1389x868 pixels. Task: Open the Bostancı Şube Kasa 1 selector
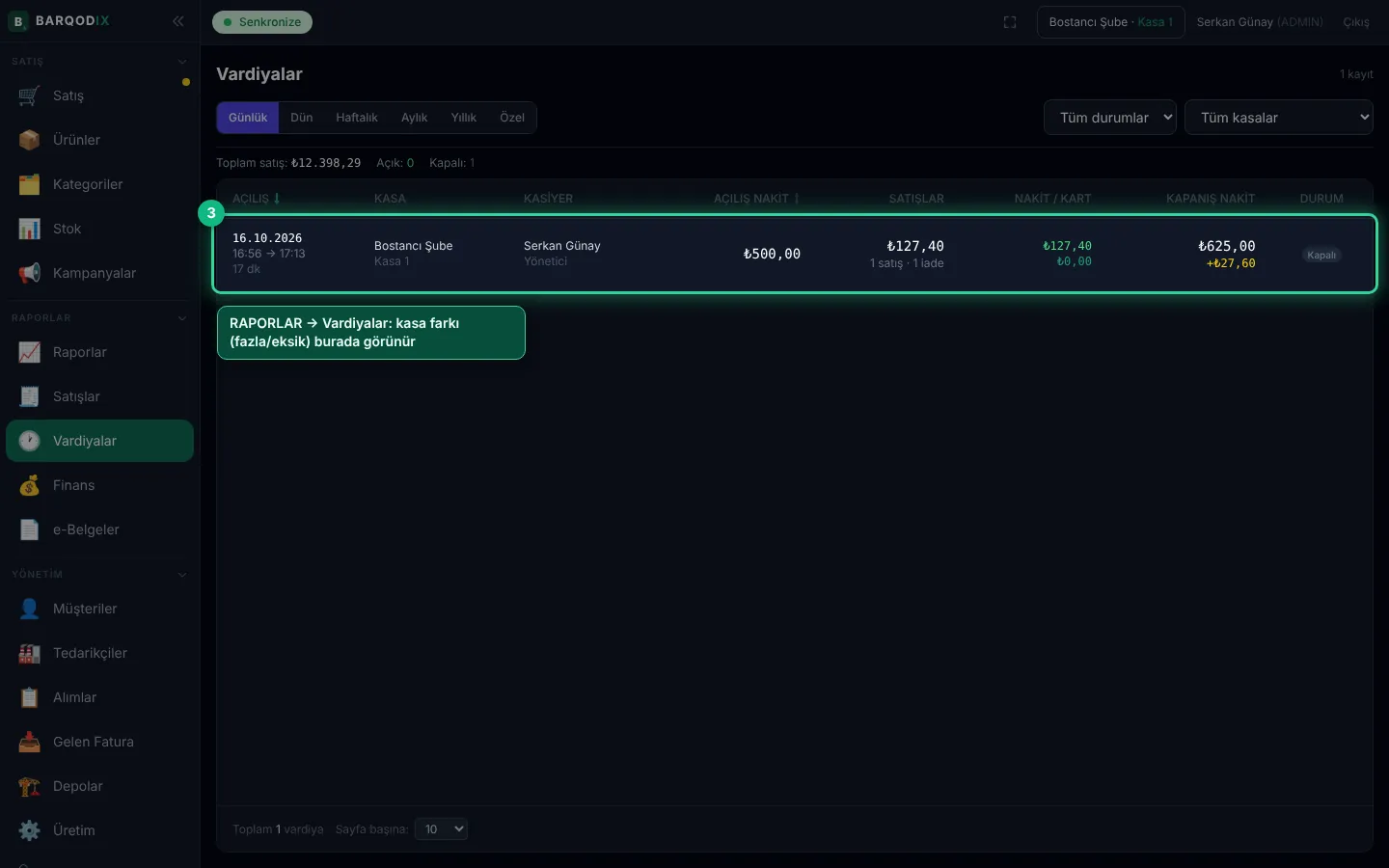1111,22
